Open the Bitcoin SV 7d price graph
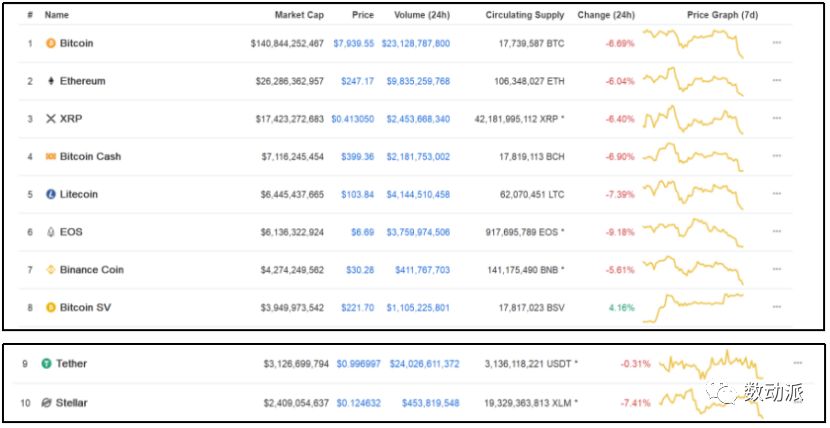Viewport: 830px width, 428px height. tap(693, 307)
